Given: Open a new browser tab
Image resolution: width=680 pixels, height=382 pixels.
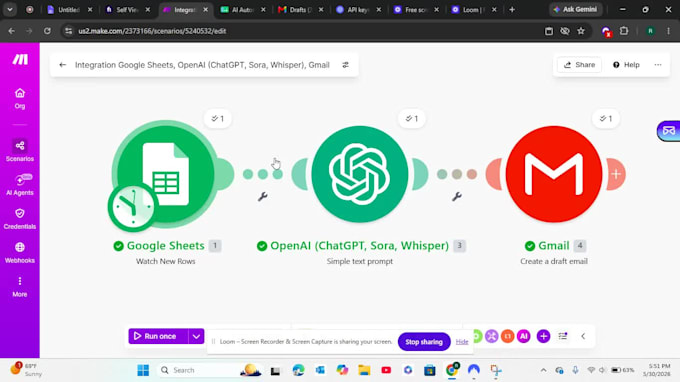Looking at the screenshot, I should click(512, 10).
